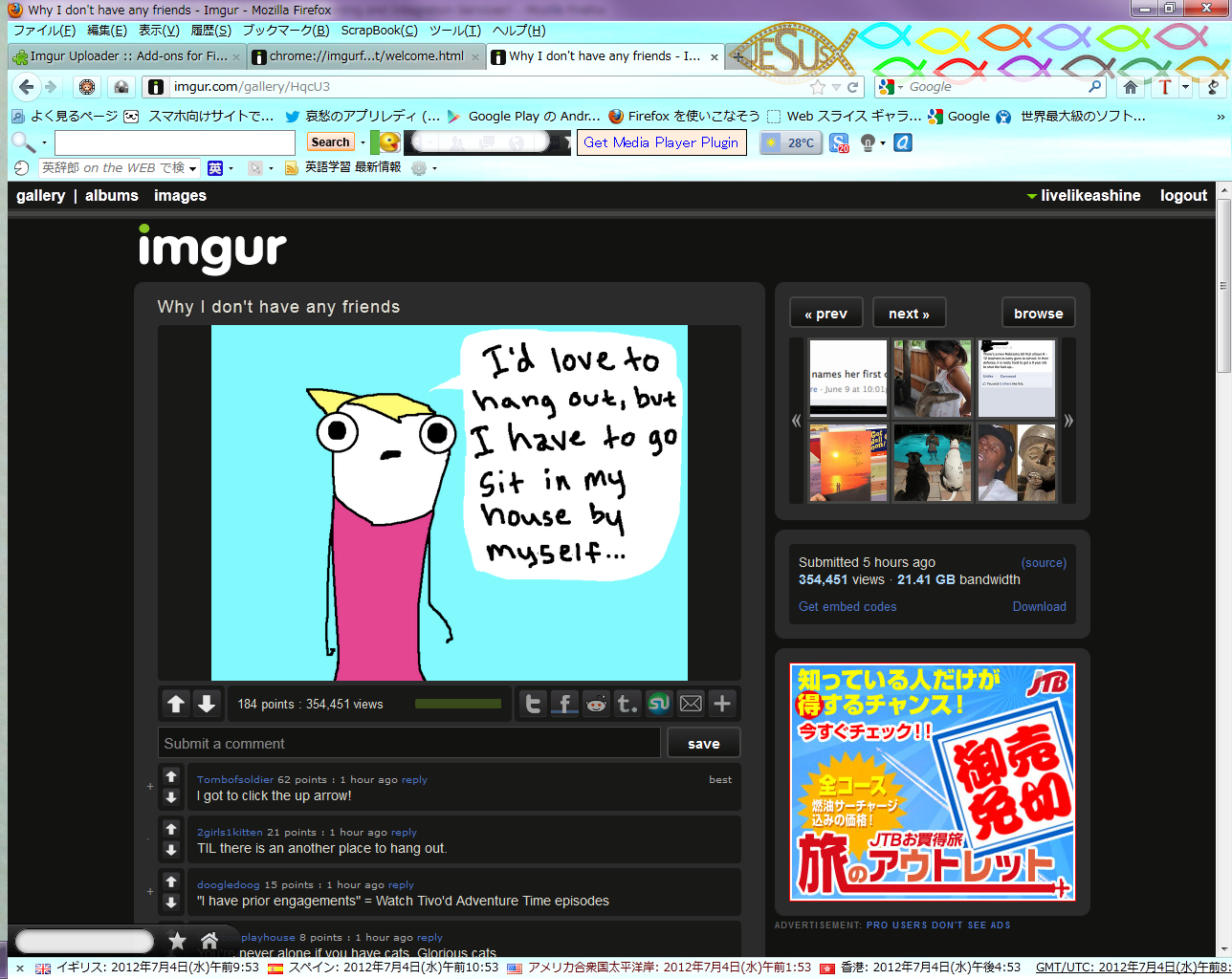Share the image on Facebook
Image resolution: width=1232 pixels, height=979 pixels.
click(564, 703)
